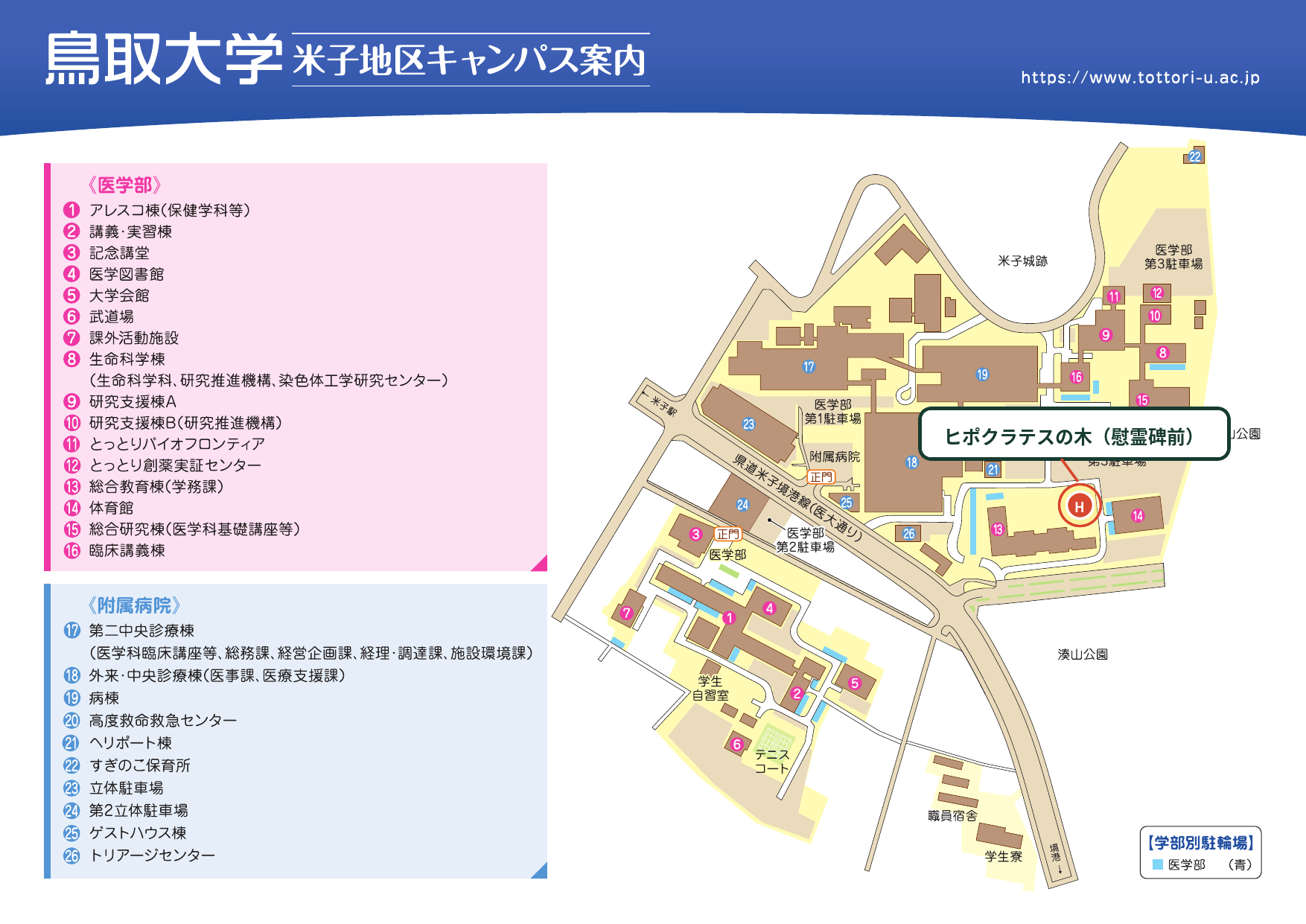The height and width of the screenshot is (924, 1306).
Task: Click the 学生寮 map label
Action: (1004, 857)
